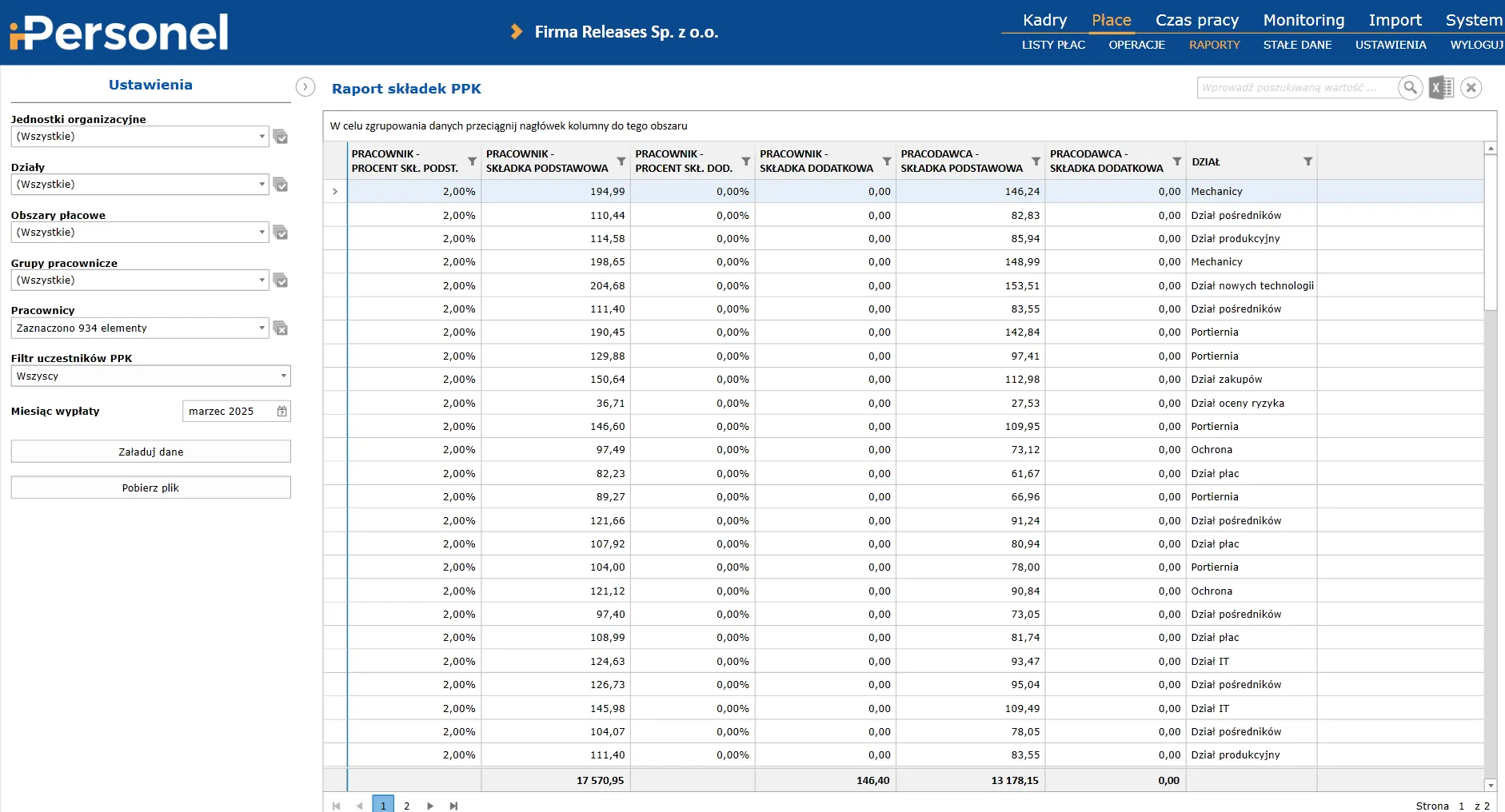This screenshot has width=1505, height=812.
Task: Deselect all in Pracownicy list
Action: [280, 328]
